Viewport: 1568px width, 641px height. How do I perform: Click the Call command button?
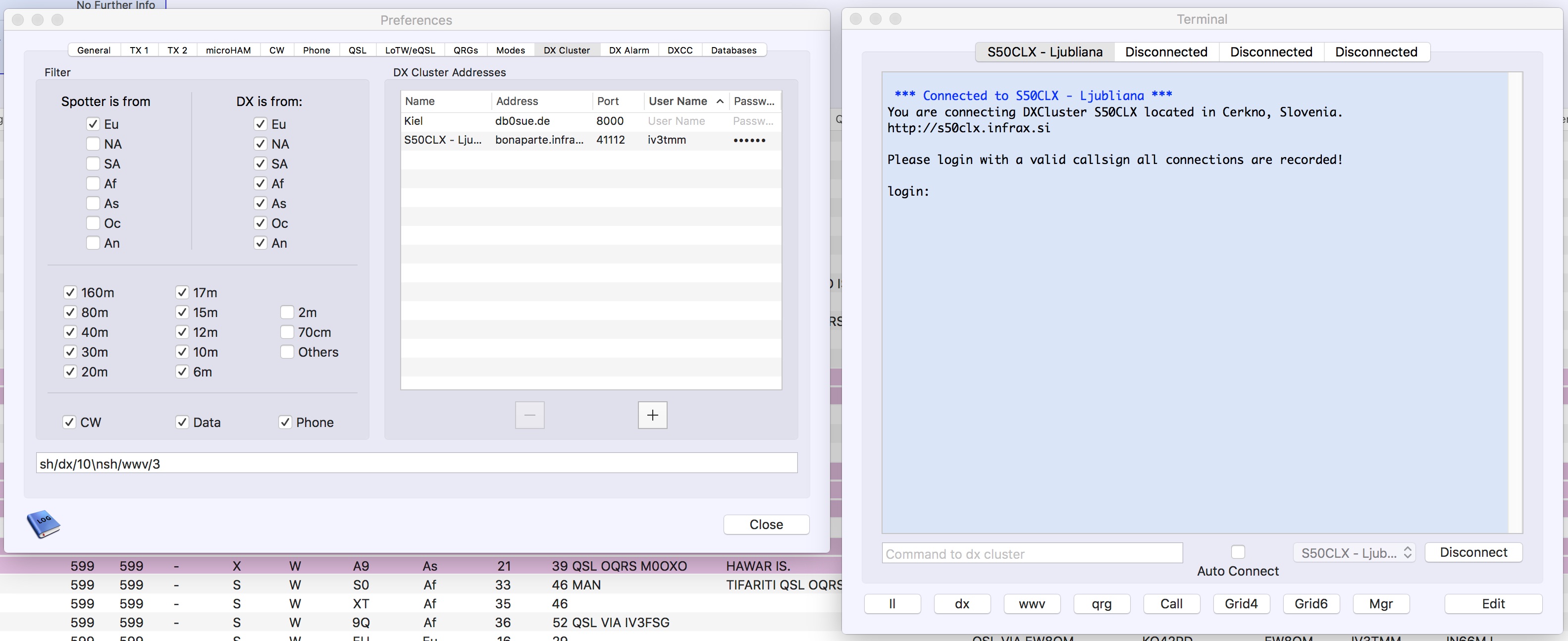1171,604
